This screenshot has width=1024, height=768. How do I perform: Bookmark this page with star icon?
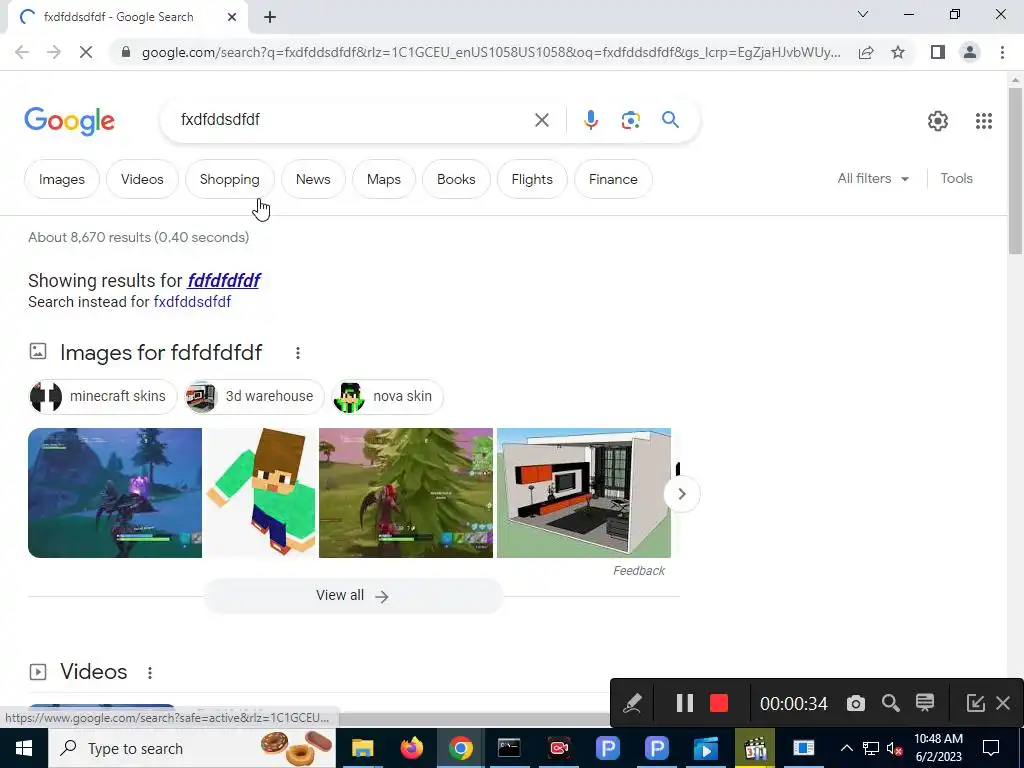898,52
